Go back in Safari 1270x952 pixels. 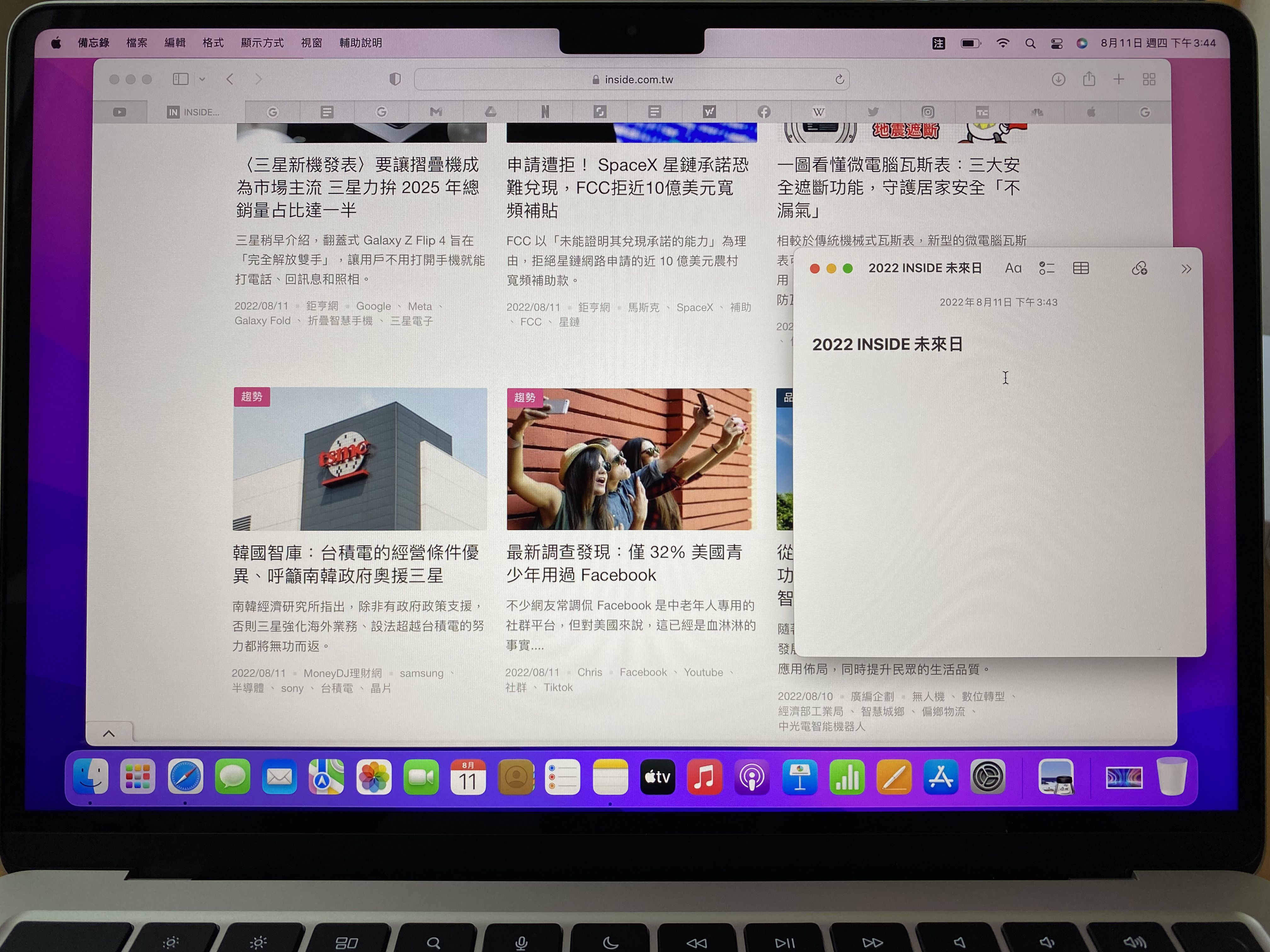230,79
